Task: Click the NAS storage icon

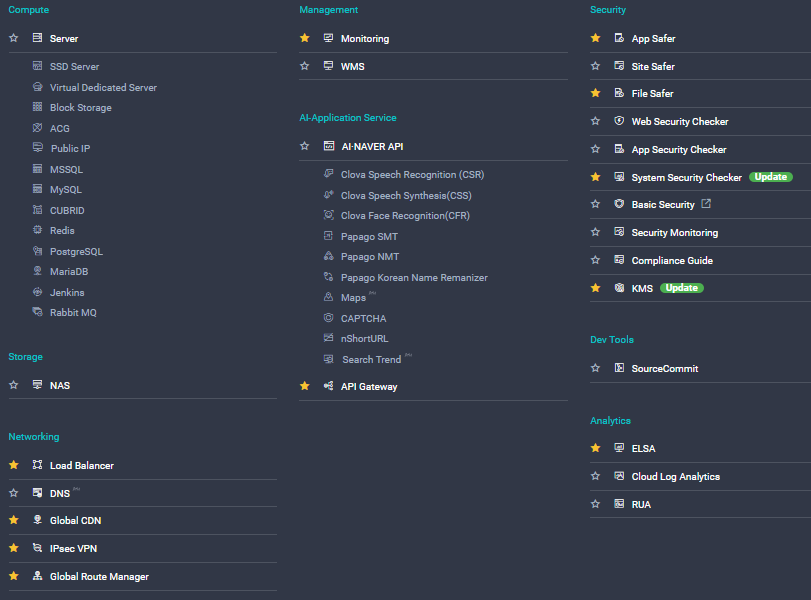Action: [37, 385]
